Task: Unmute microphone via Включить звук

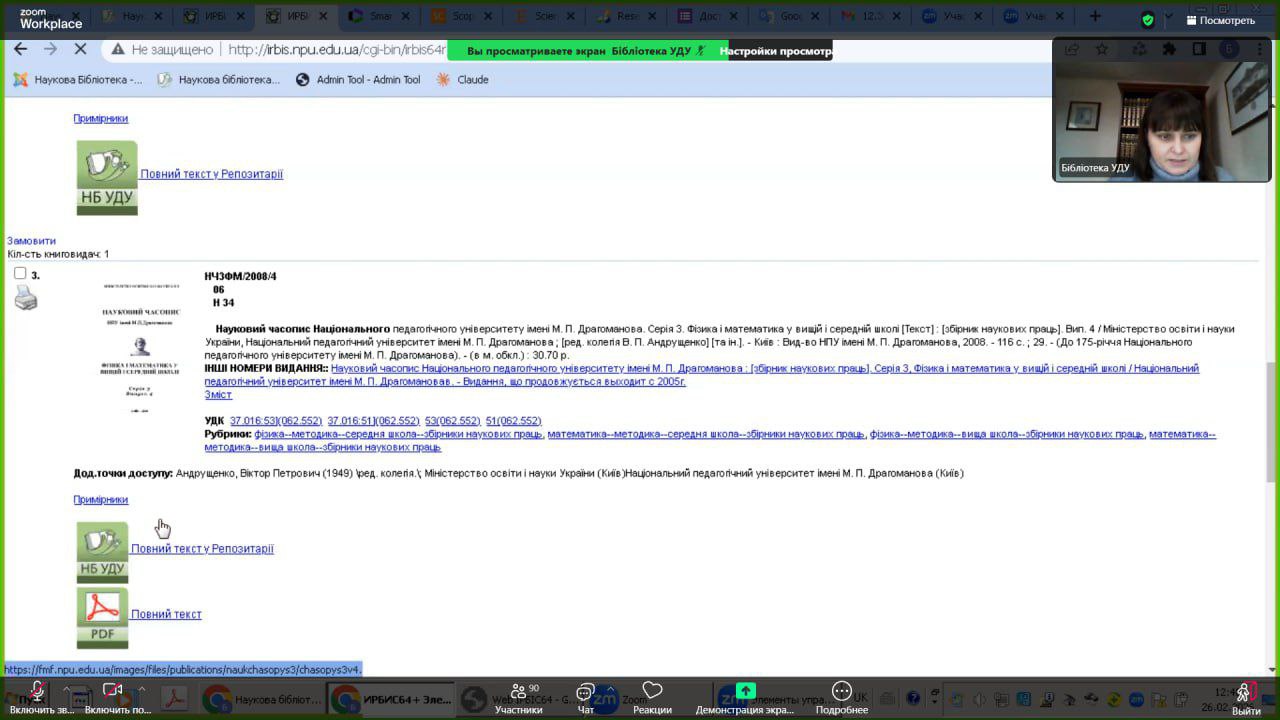Action: [x=37, y=691]
